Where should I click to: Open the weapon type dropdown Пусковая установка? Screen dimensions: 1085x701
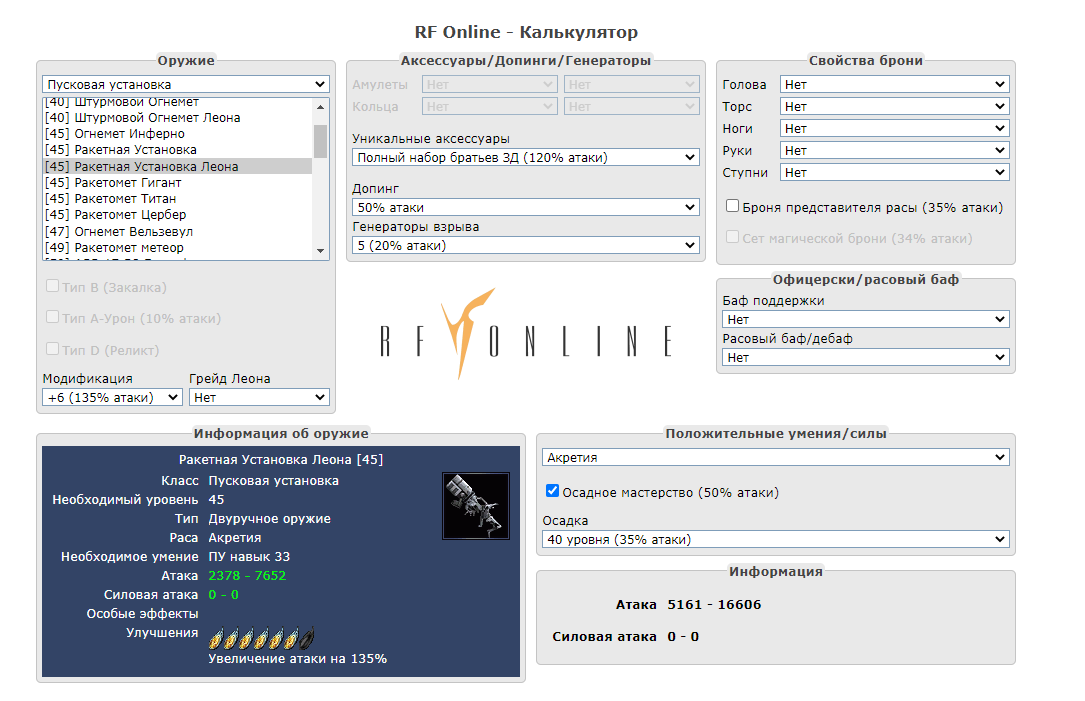coord(186,85)
